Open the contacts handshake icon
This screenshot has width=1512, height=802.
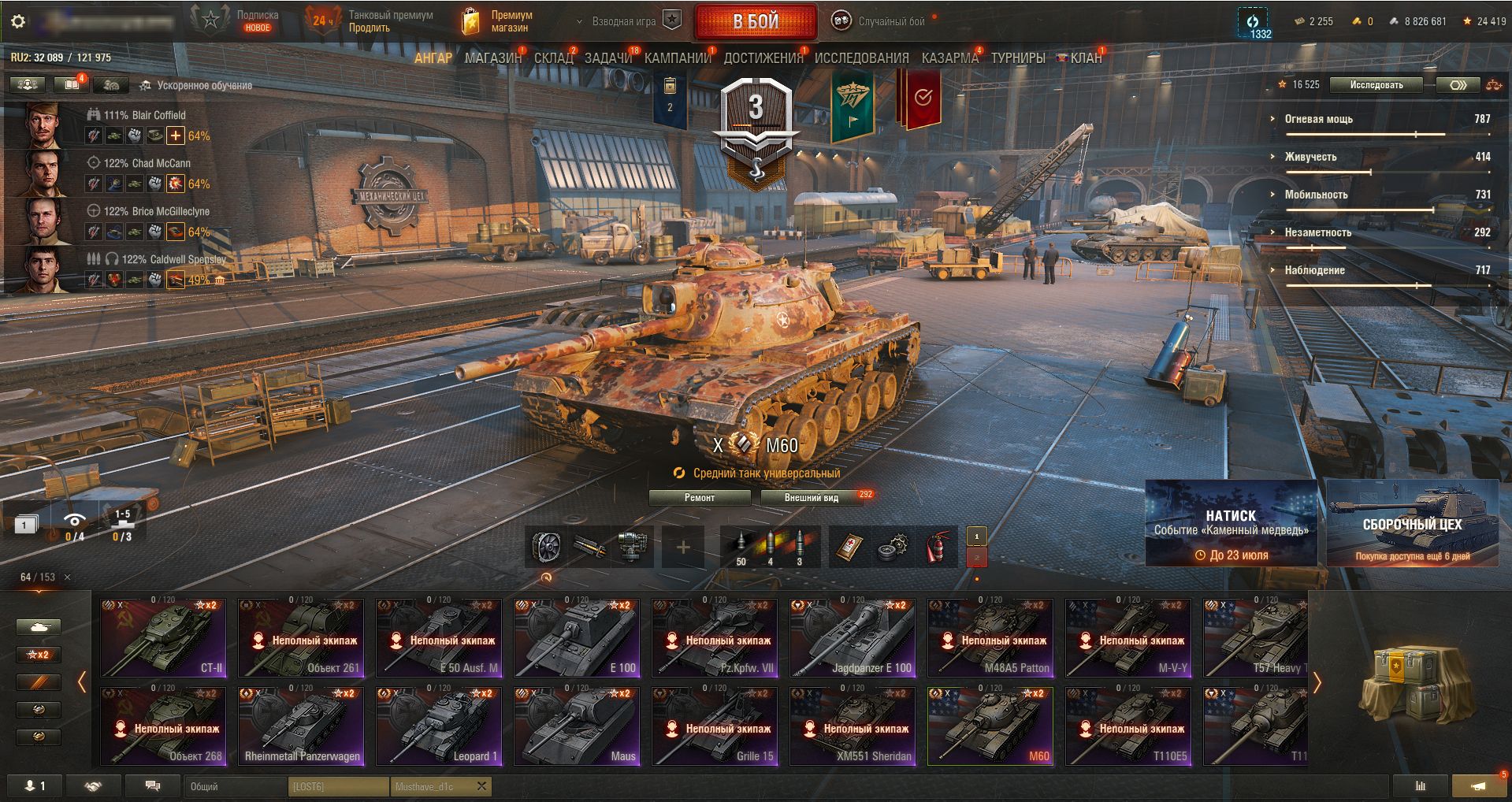93,785
